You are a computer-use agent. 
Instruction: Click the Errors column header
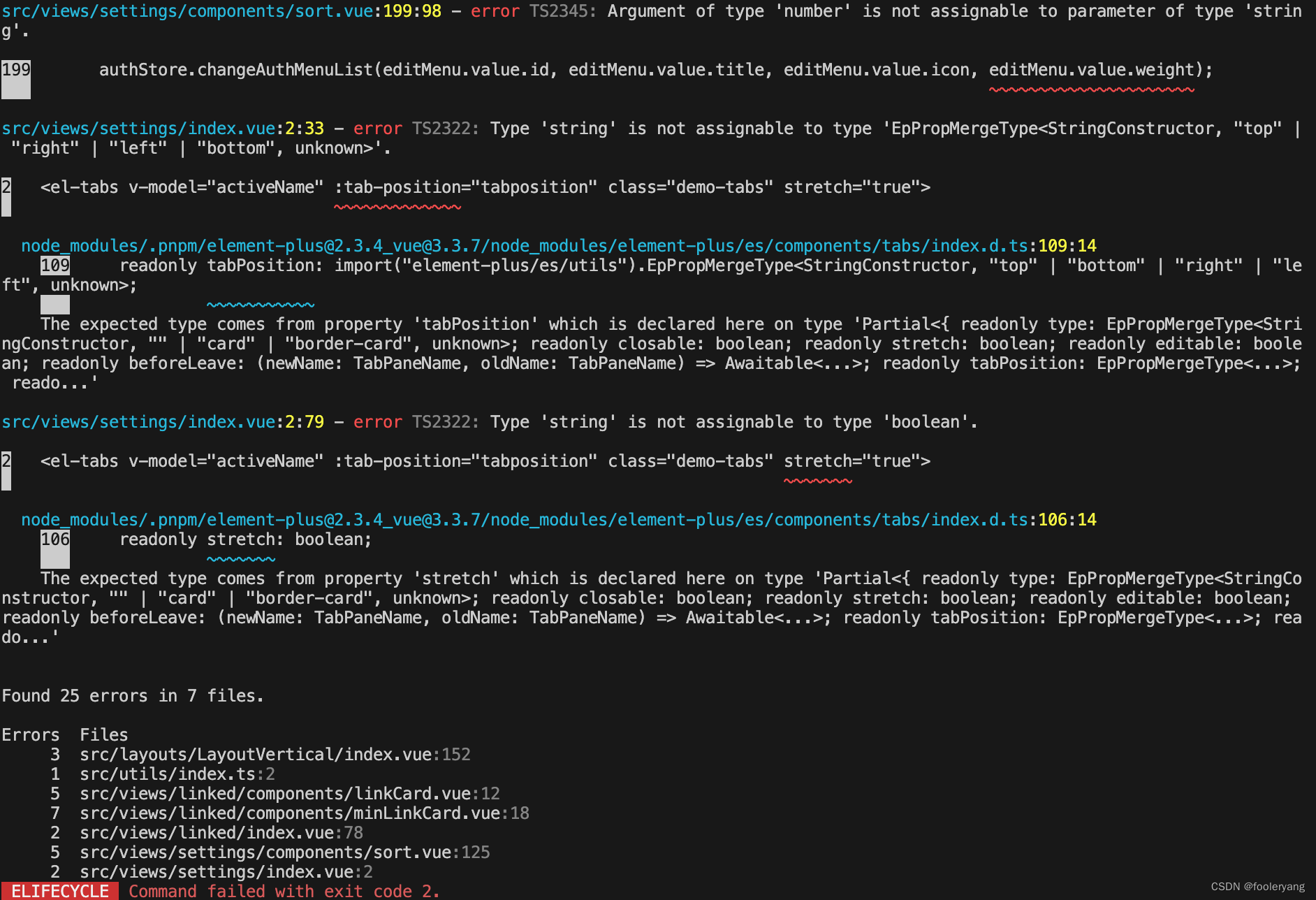pyautogui.click(x=31, y=735)
